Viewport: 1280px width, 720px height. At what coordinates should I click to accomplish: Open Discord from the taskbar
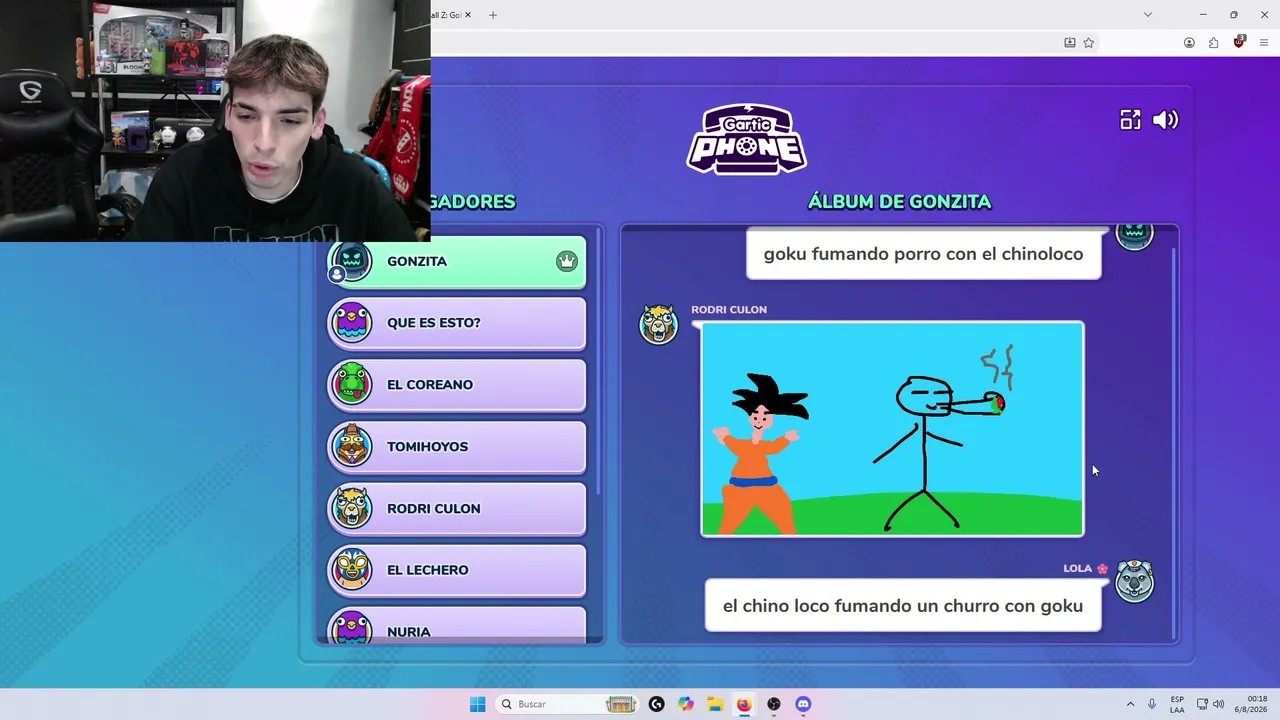pyautogui.click(x=803, y=704)
